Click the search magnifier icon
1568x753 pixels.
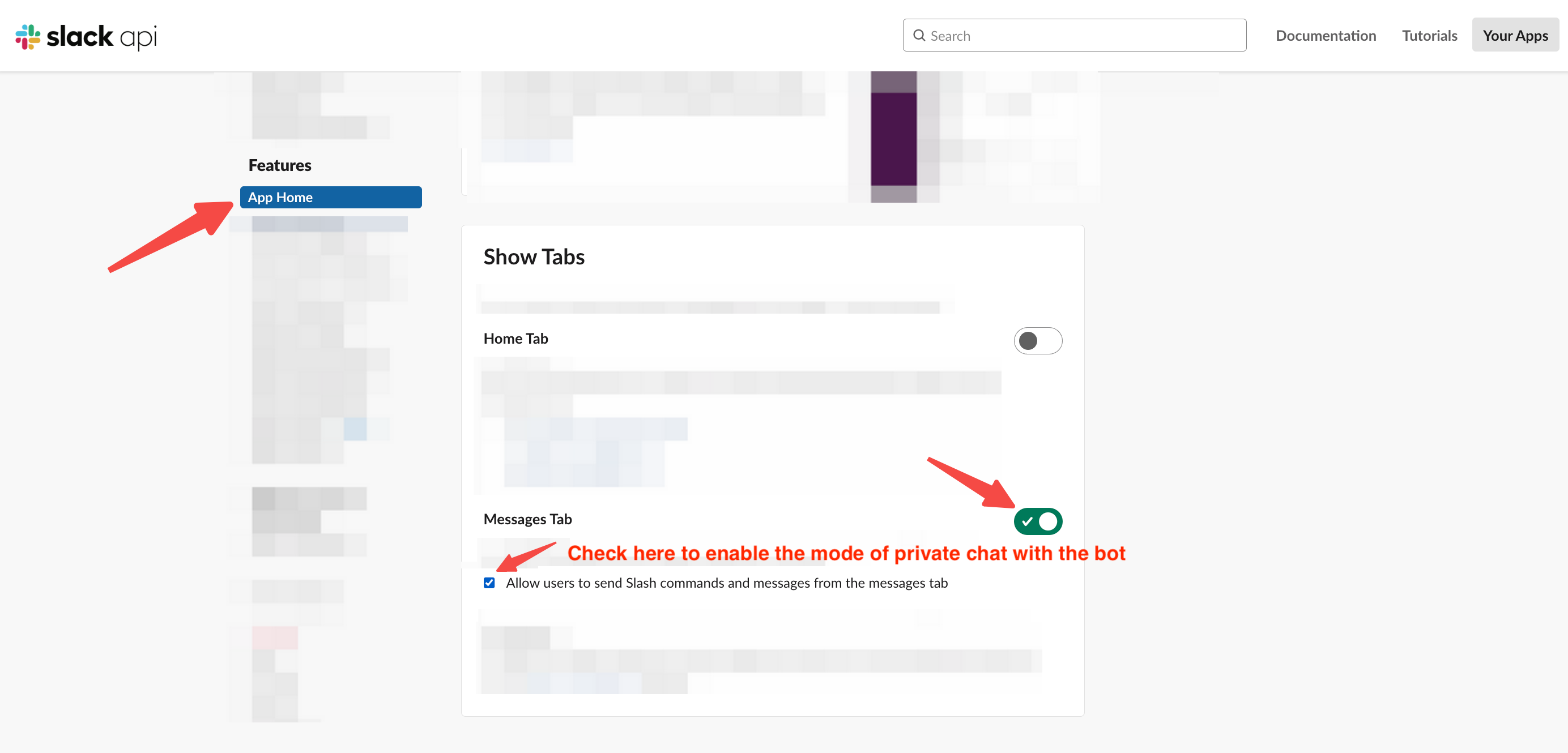(919, 35)
